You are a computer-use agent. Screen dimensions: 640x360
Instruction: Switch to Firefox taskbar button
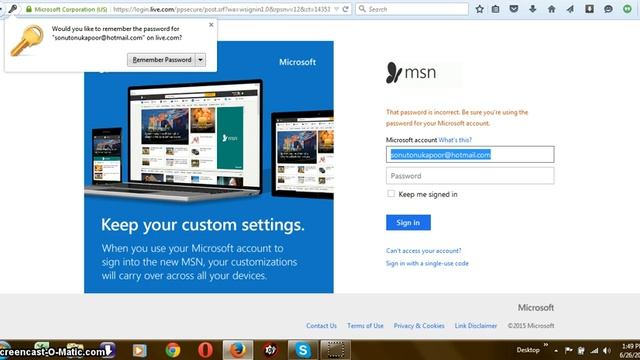tap(238, 350)
